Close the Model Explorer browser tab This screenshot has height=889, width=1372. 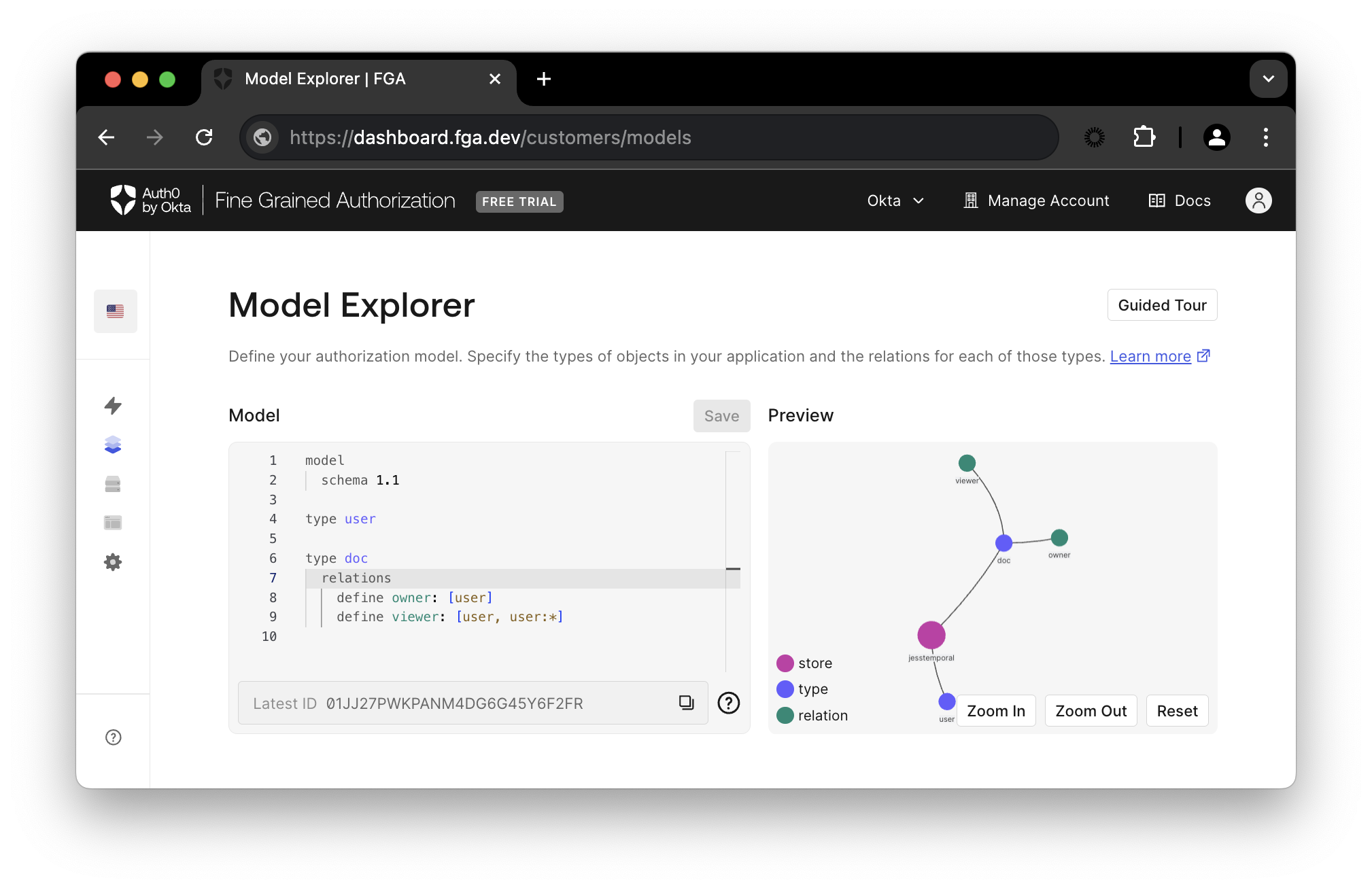(495, 79)
